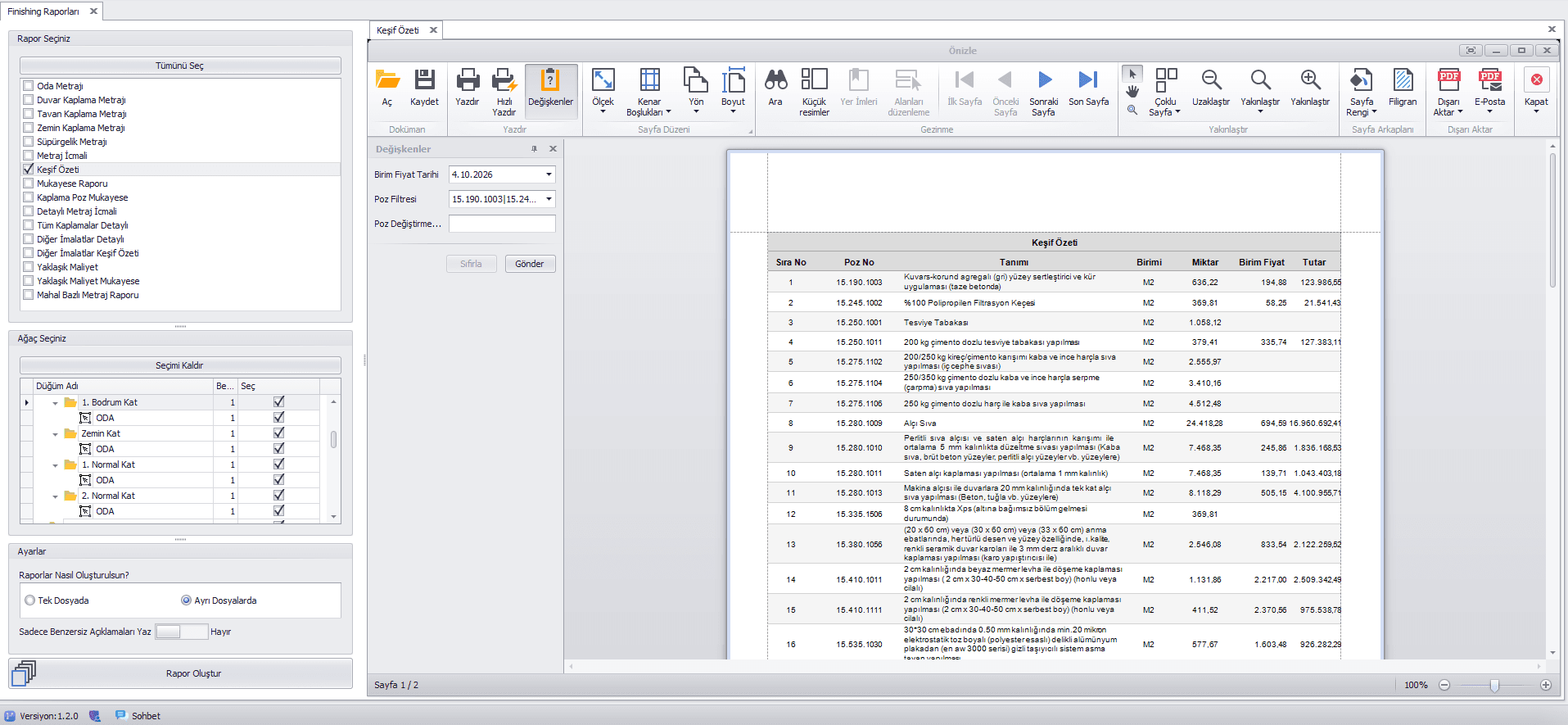The image size is (1568, 725).
Task: Check the Oda Metrajı report checkbox
Action: tap(29, 85)
